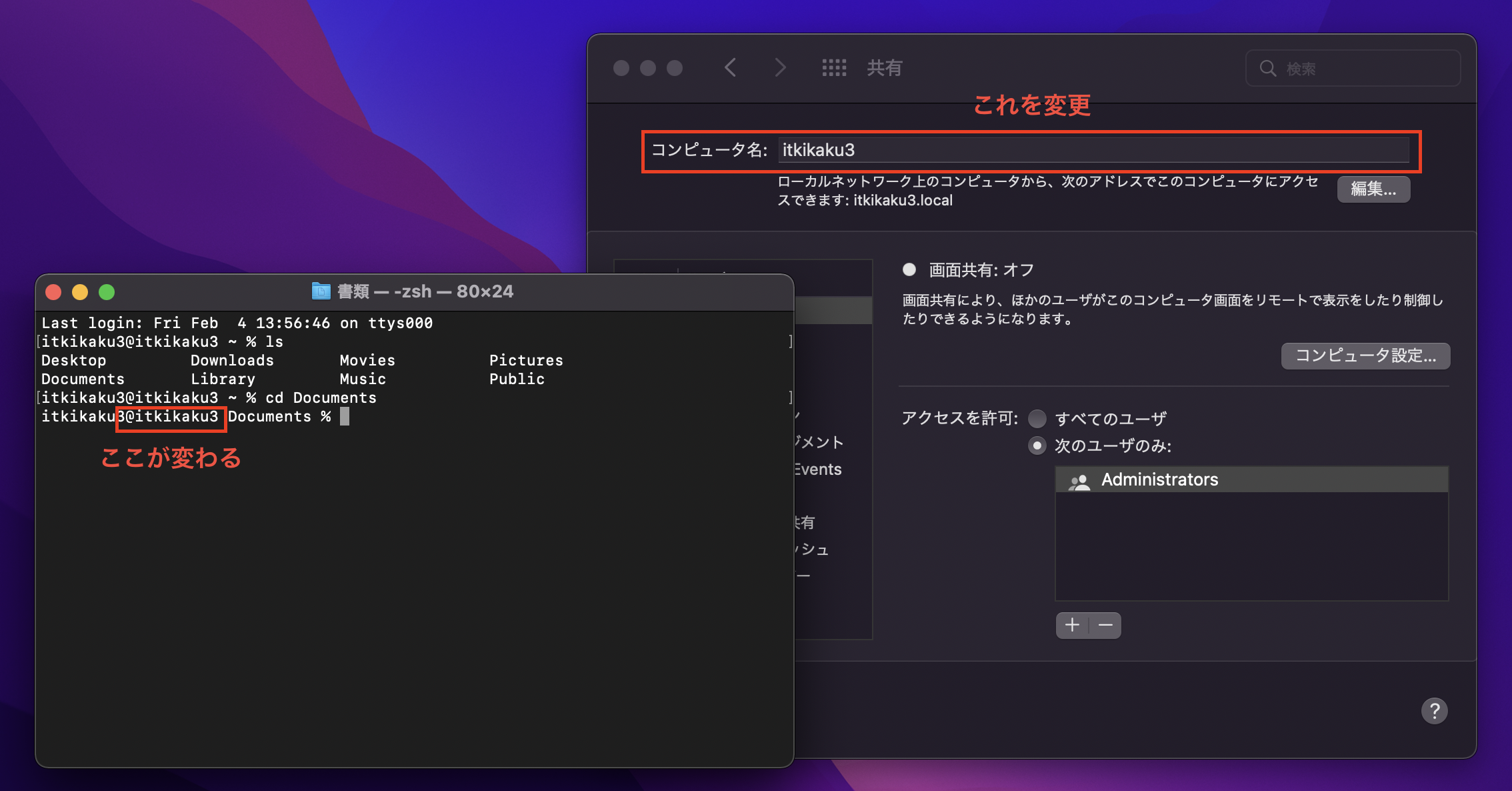Click the back arrow in Sharing window
Viewport: 1512px width, 791px height.
coord(731,67)
